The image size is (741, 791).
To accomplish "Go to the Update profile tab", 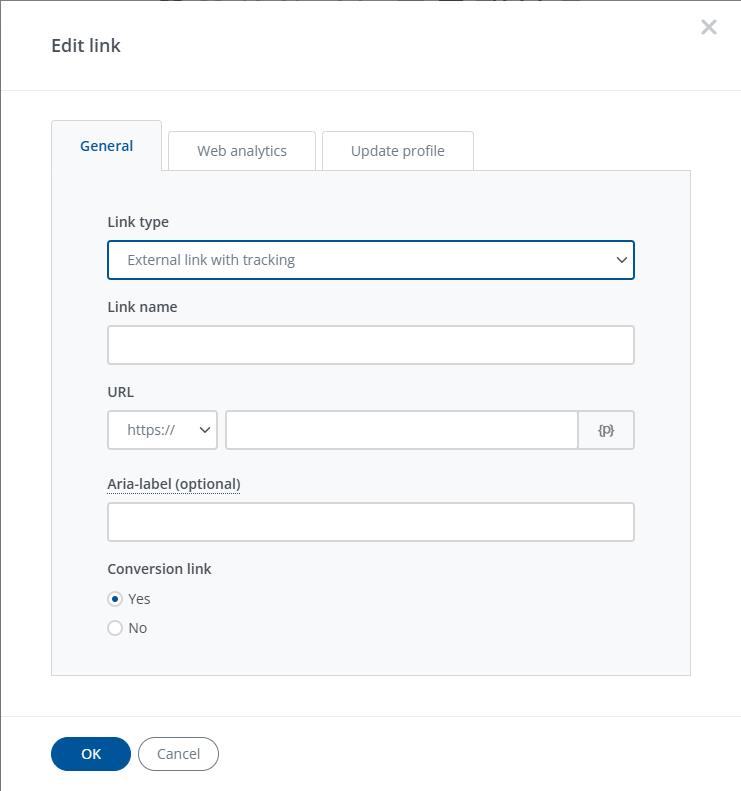I will (x=398, y=151).
